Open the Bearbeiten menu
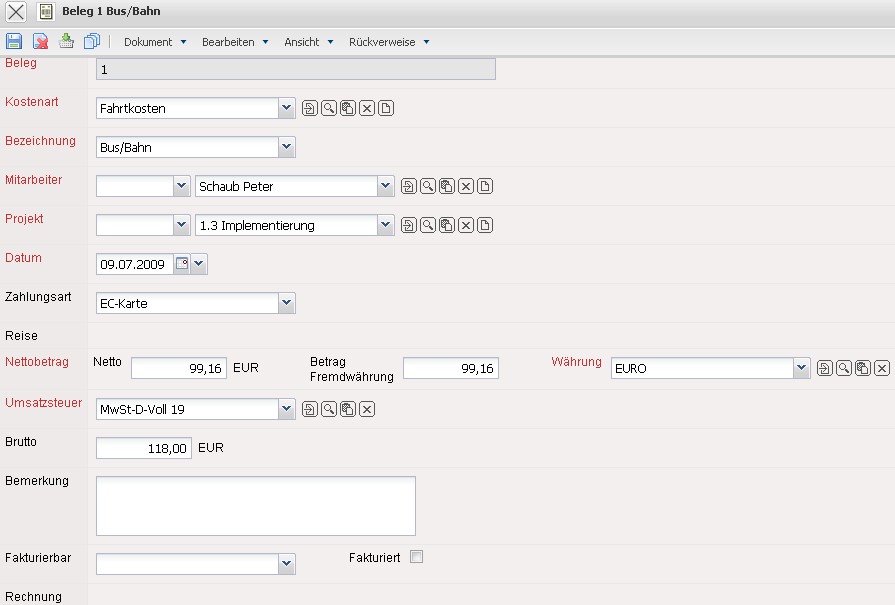This screenshot has width=895, height=605. 234,42
